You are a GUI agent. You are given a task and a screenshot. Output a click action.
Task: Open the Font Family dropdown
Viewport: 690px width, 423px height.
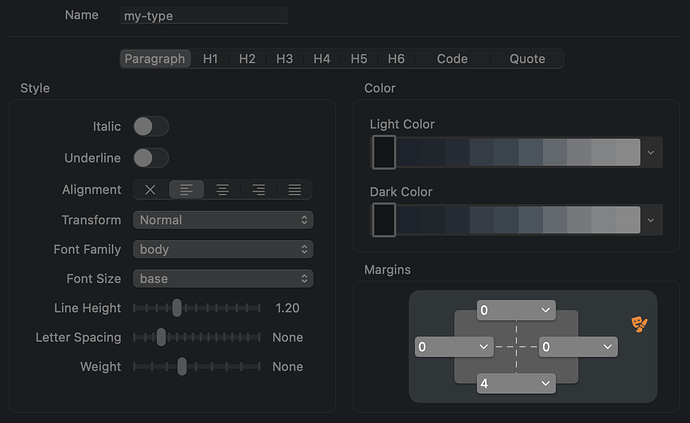point(223,249)
